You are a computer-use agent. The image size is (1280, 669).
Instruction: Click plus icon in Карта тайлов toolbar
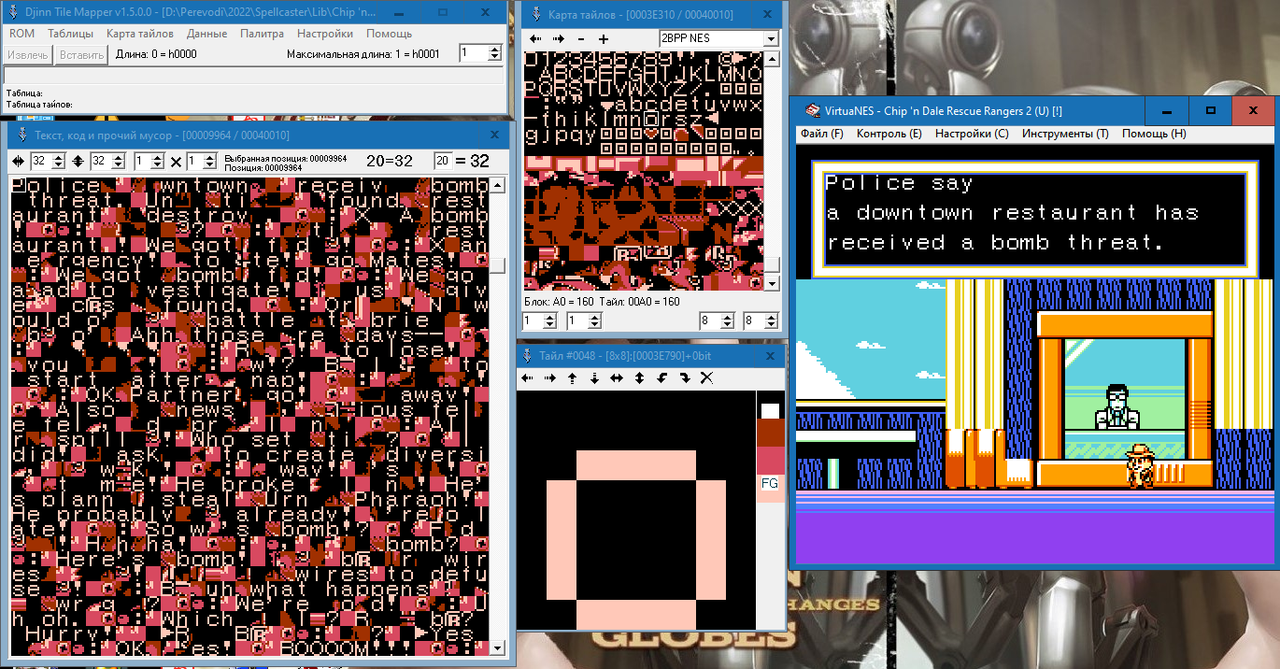click(603, 39)
